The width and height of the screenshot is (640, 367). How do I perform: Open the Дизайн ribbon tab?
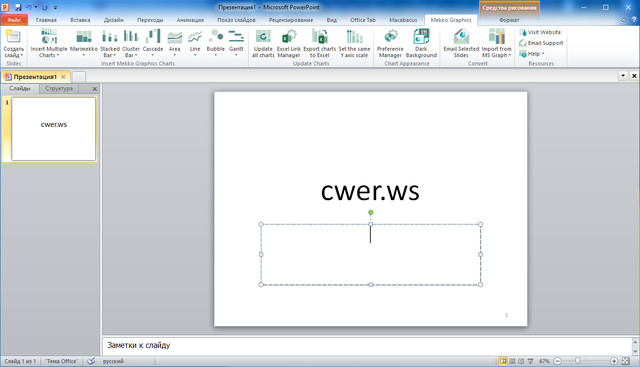[x=113, y=20]
